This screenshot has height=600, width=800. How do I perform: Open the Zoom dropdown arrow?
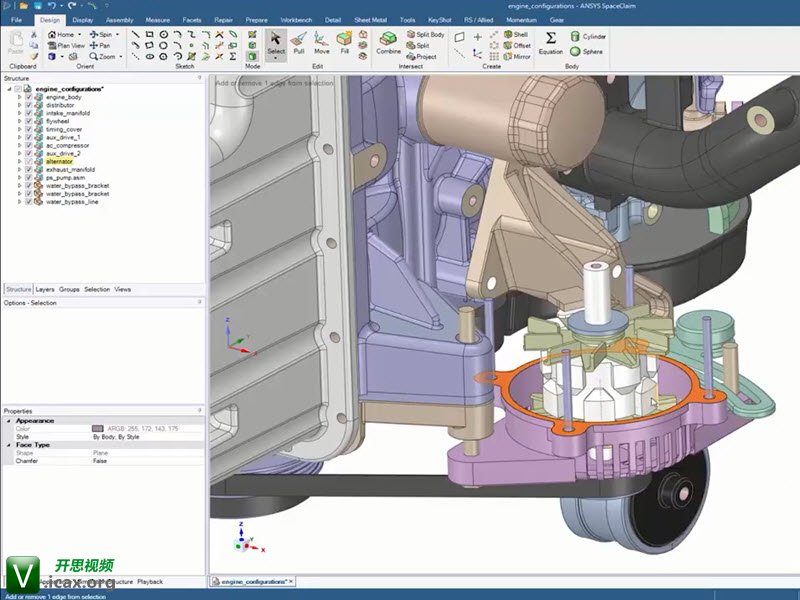pyautogui.click(x=121, y=57)
